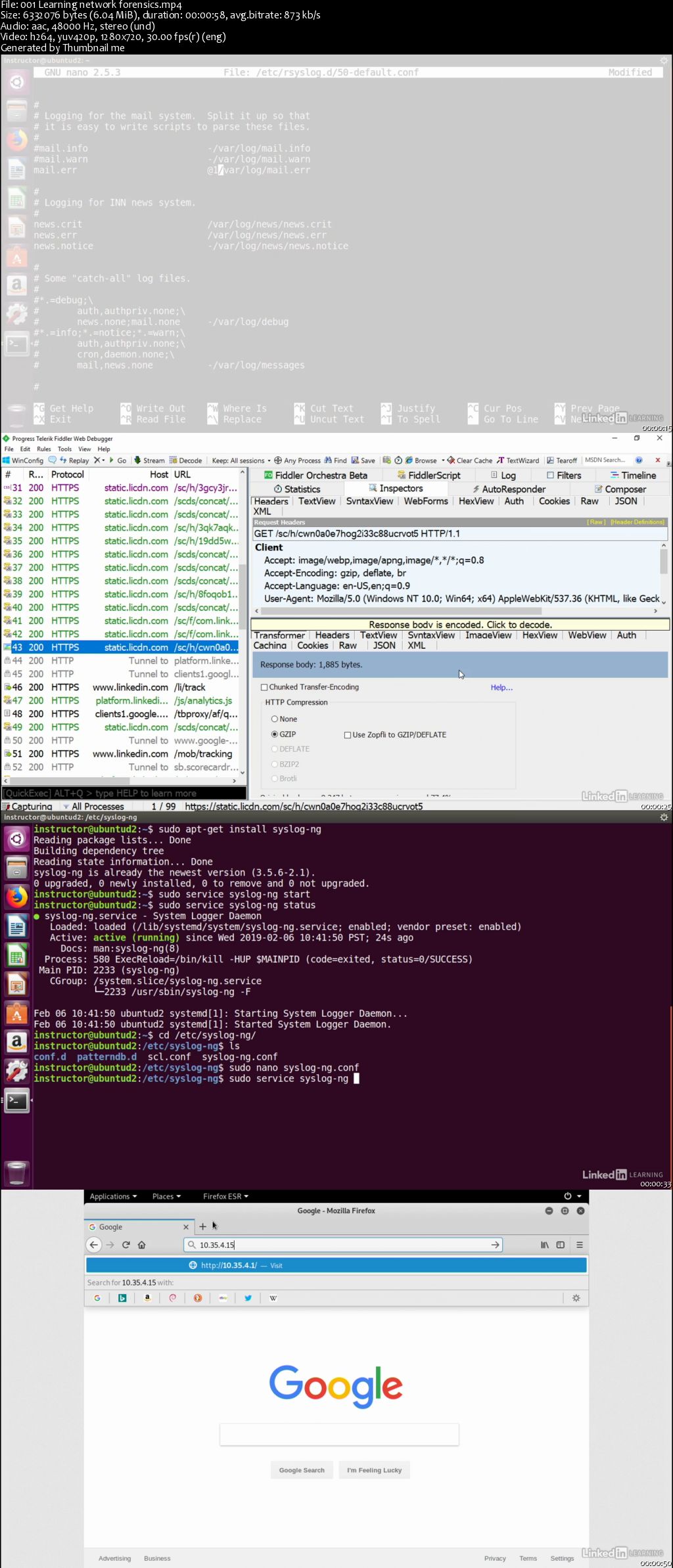Open Keep: All sessions dropdown
This screenshot has width=673, height=1568.
pos(241,460)
